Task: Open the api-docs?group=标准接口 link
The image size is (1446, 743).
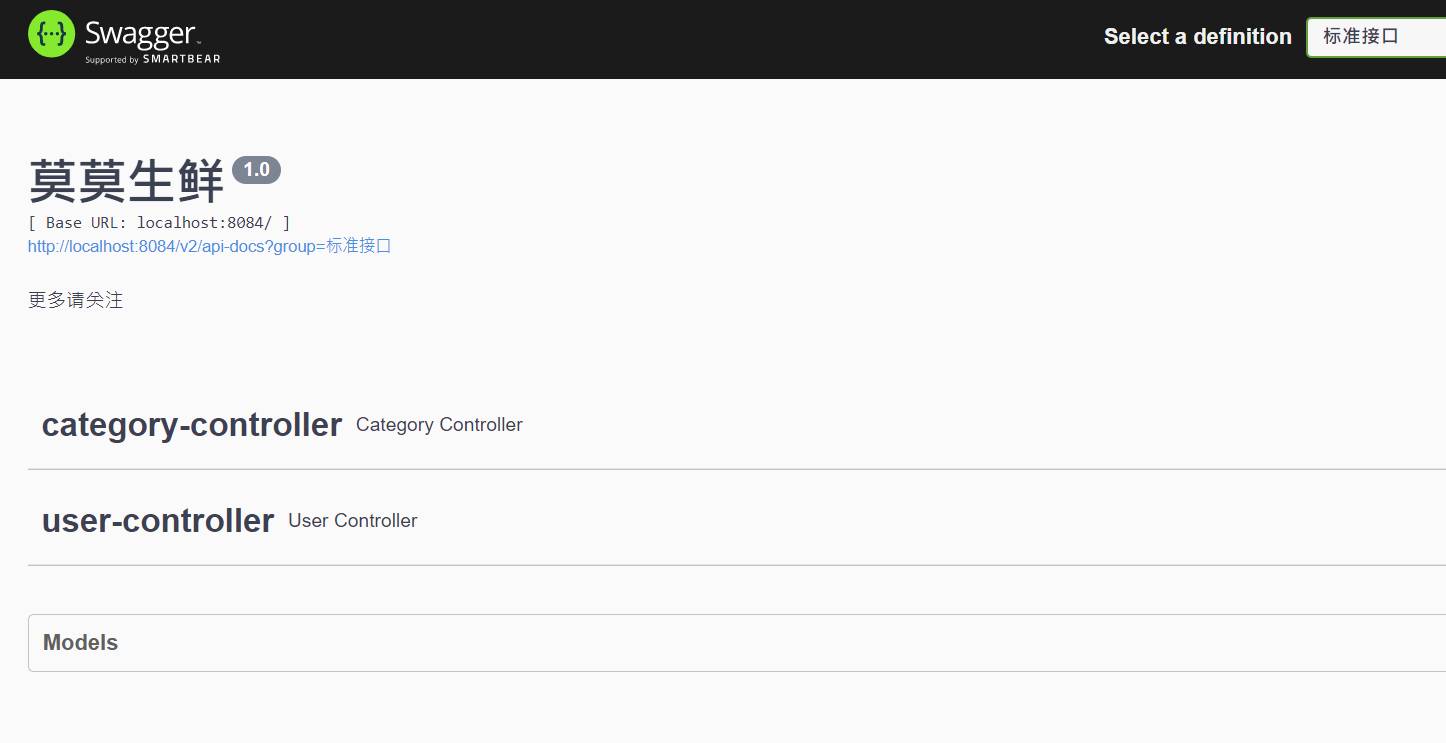Action: (209, 246)
